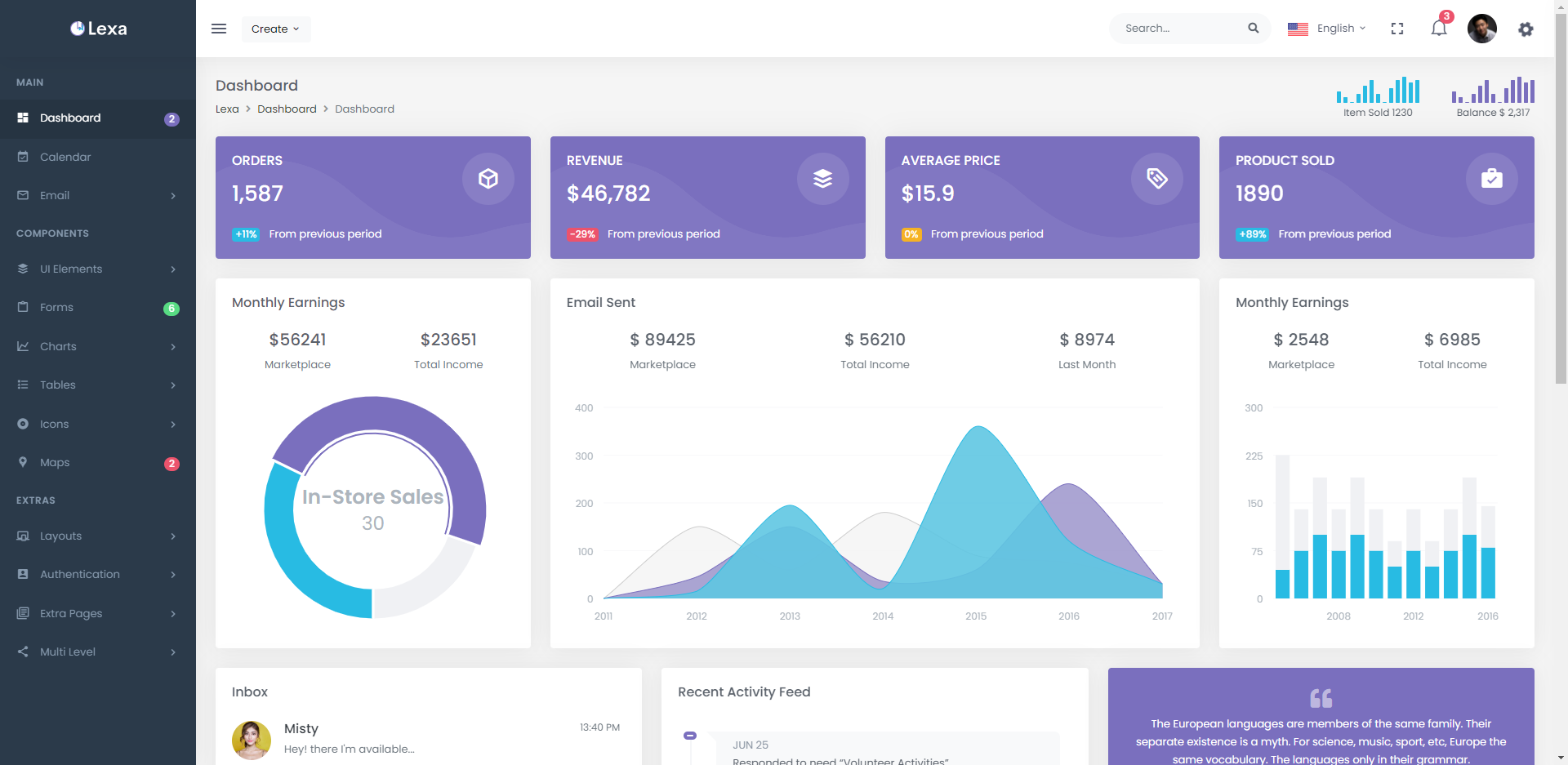
Task: Select Maps in the sidebar
Action: click(55, 462)
